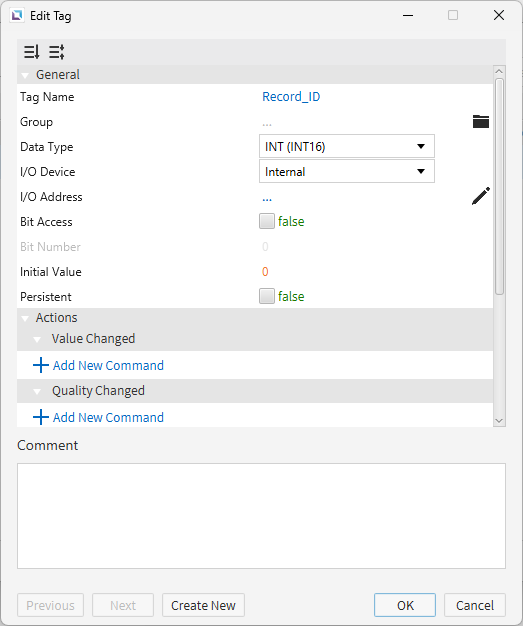Click inside the Comment text box

coord(261,516)
